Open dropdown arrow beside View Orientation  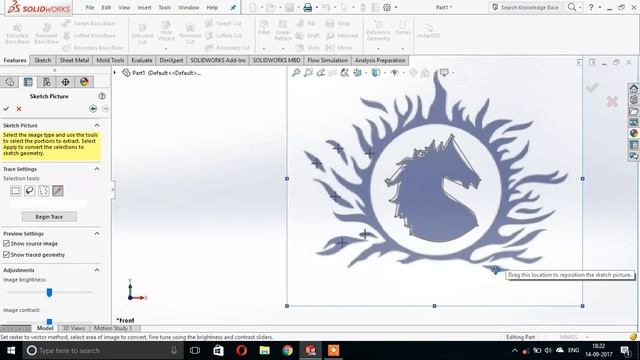pos(365,73)
